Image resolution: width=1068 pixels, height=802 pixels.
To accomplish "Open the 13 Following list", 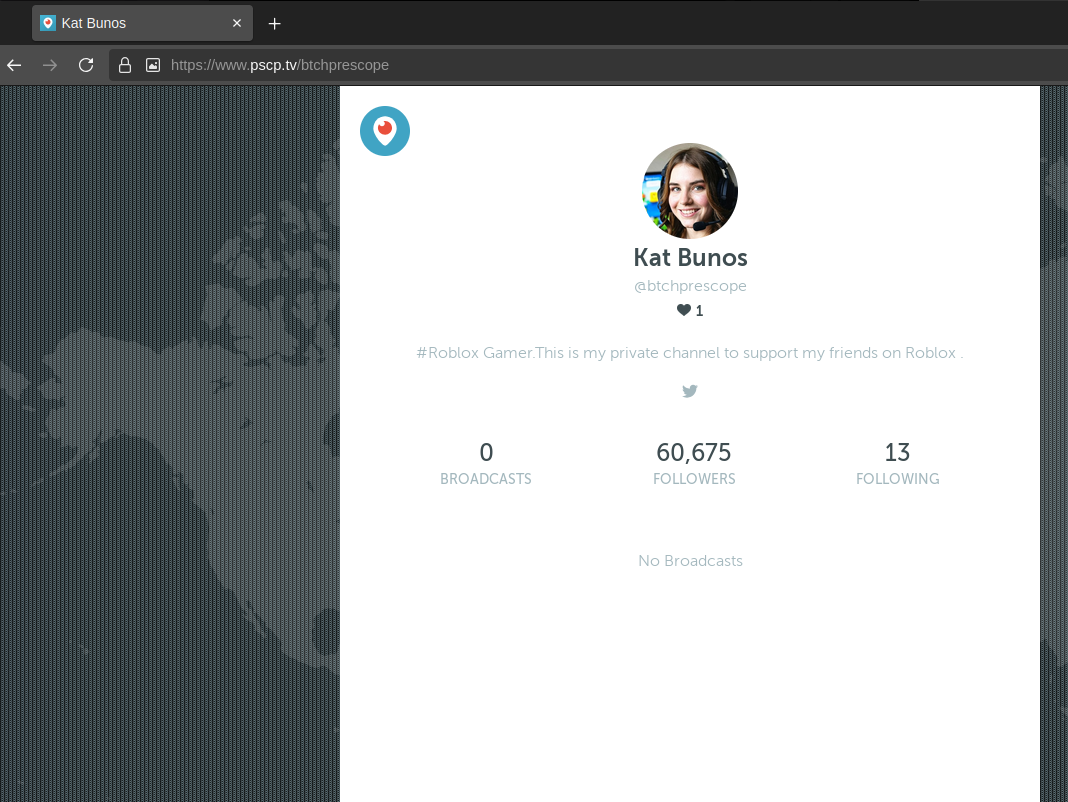I will pos(897,464).
